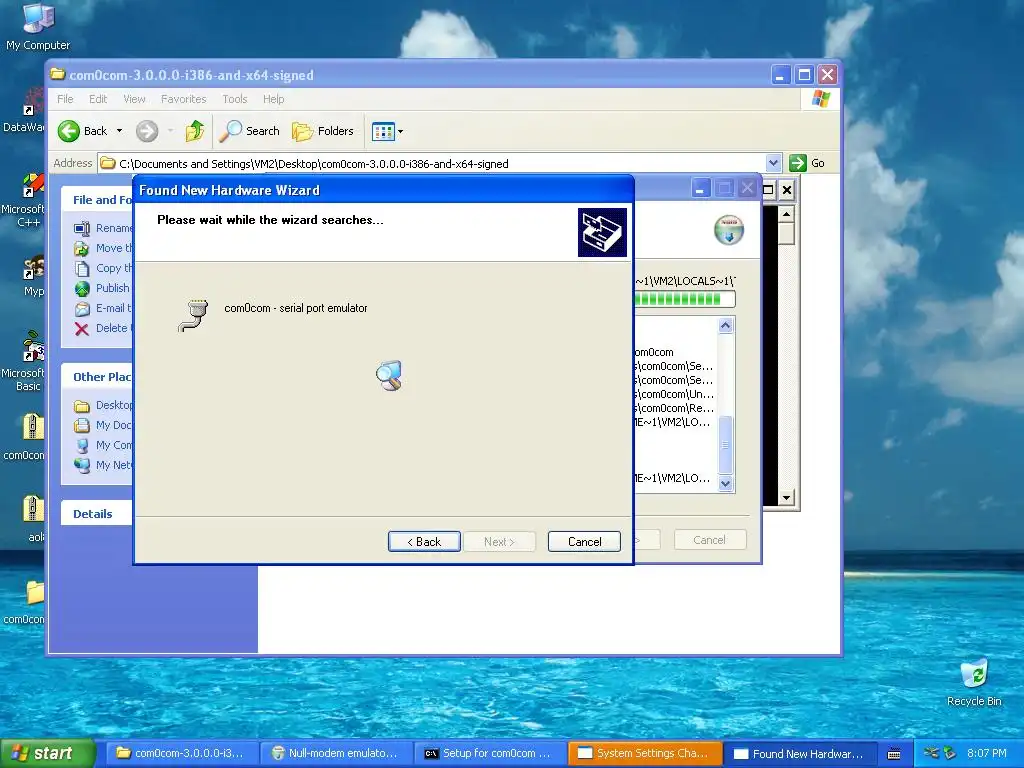Click the Rename task icon

[x=82, y=229]
